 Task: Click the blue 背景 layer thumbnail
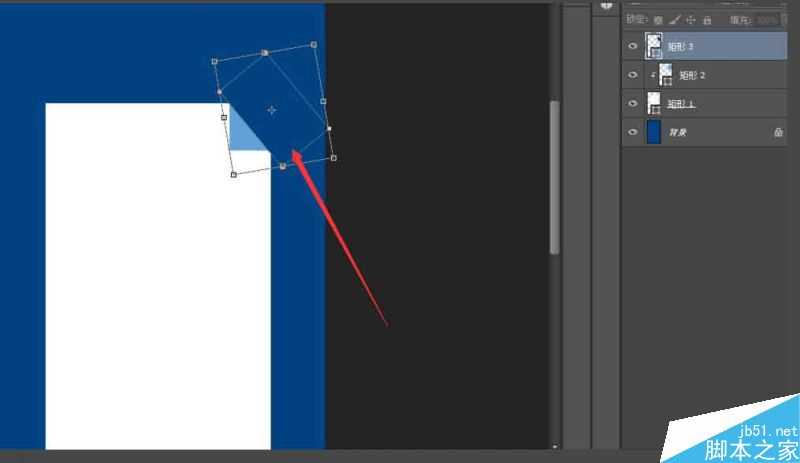(x=655, y=132)
